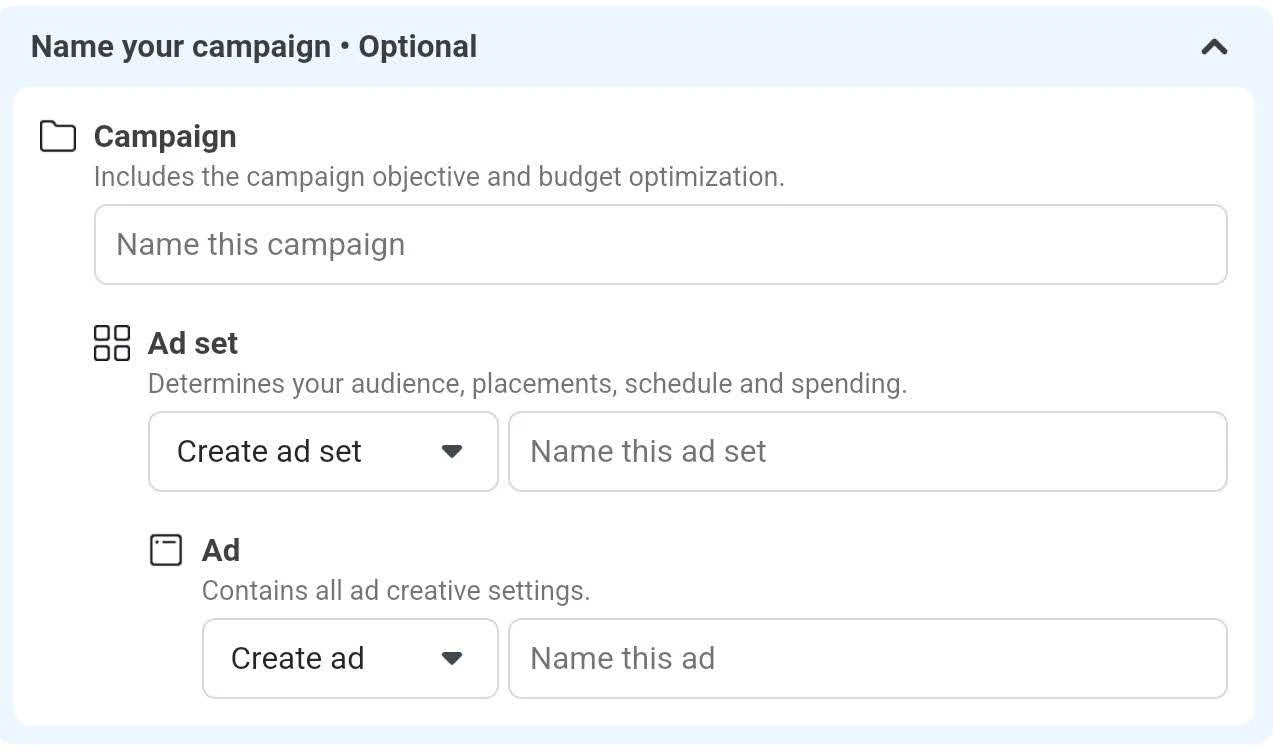Select the Optional label in the header
The width and height of the screenshot is (1273, 751).
click(x=417, y=46)
